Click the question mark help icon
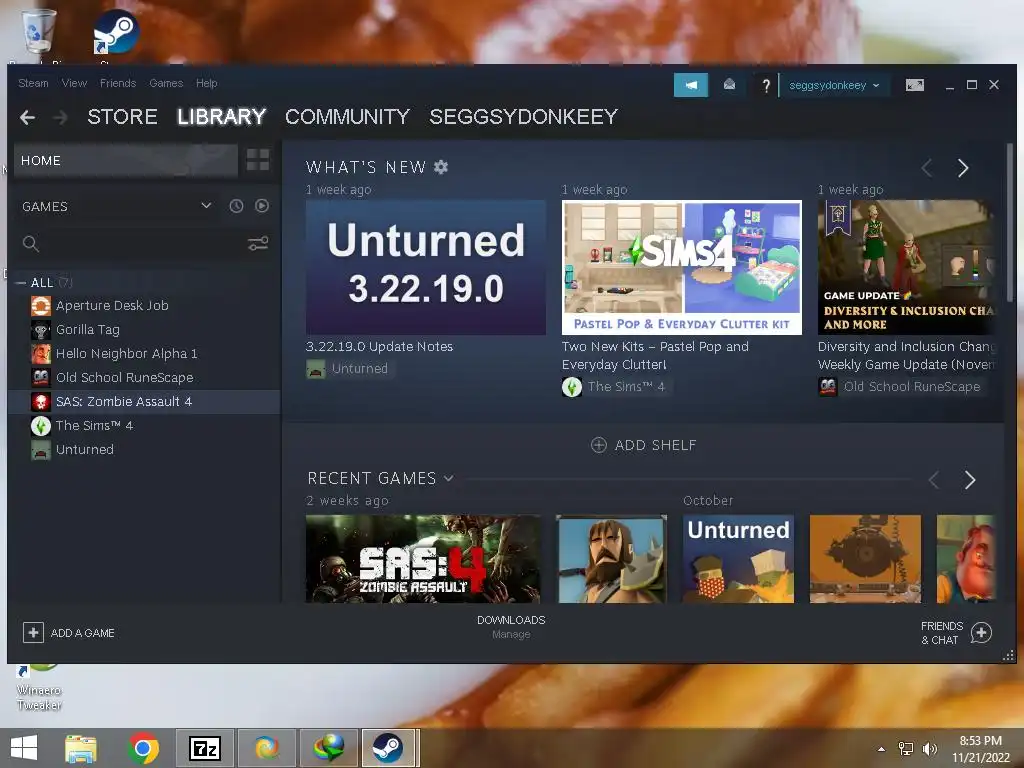Image resolution: width=1024 pixels, height=768 pixels. [766, 85]
